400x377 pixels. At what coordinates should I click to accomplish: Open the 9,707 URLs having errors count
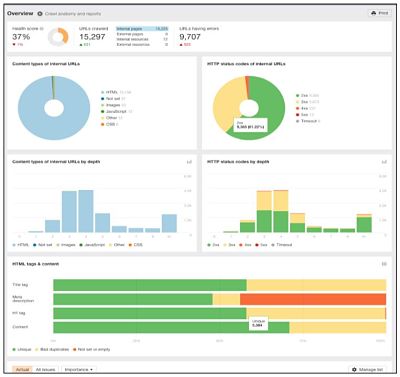(x=190, y=37)
